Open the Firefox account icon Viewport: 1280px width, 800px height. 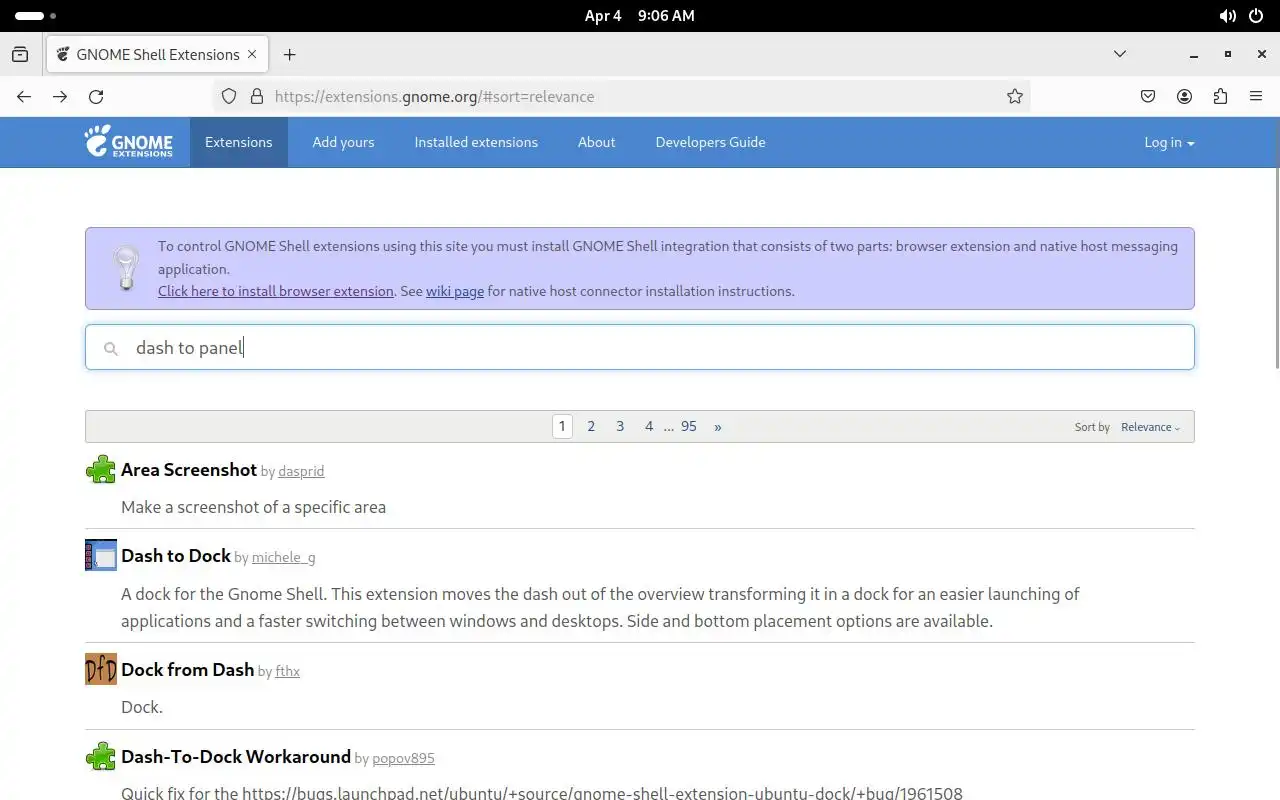(1184, 97)
